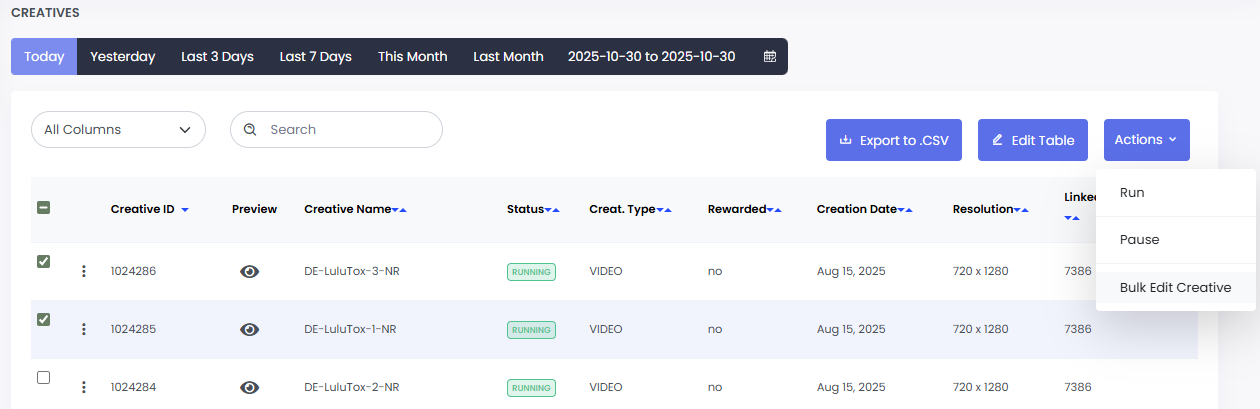Open three-dot menu for creative 1024286

84,271
